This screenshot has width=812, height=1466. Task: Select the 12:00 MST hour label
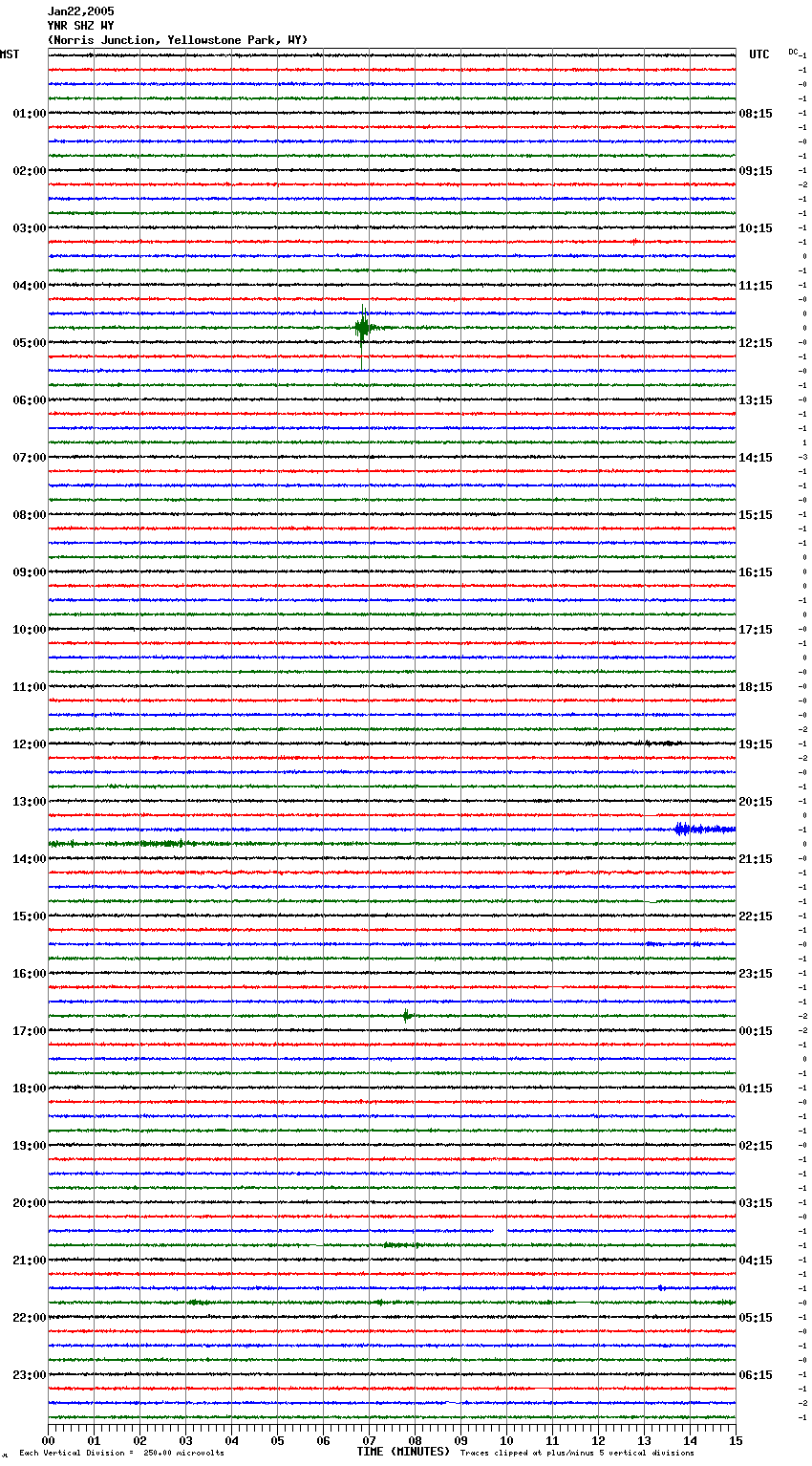[x=30, y=744]
